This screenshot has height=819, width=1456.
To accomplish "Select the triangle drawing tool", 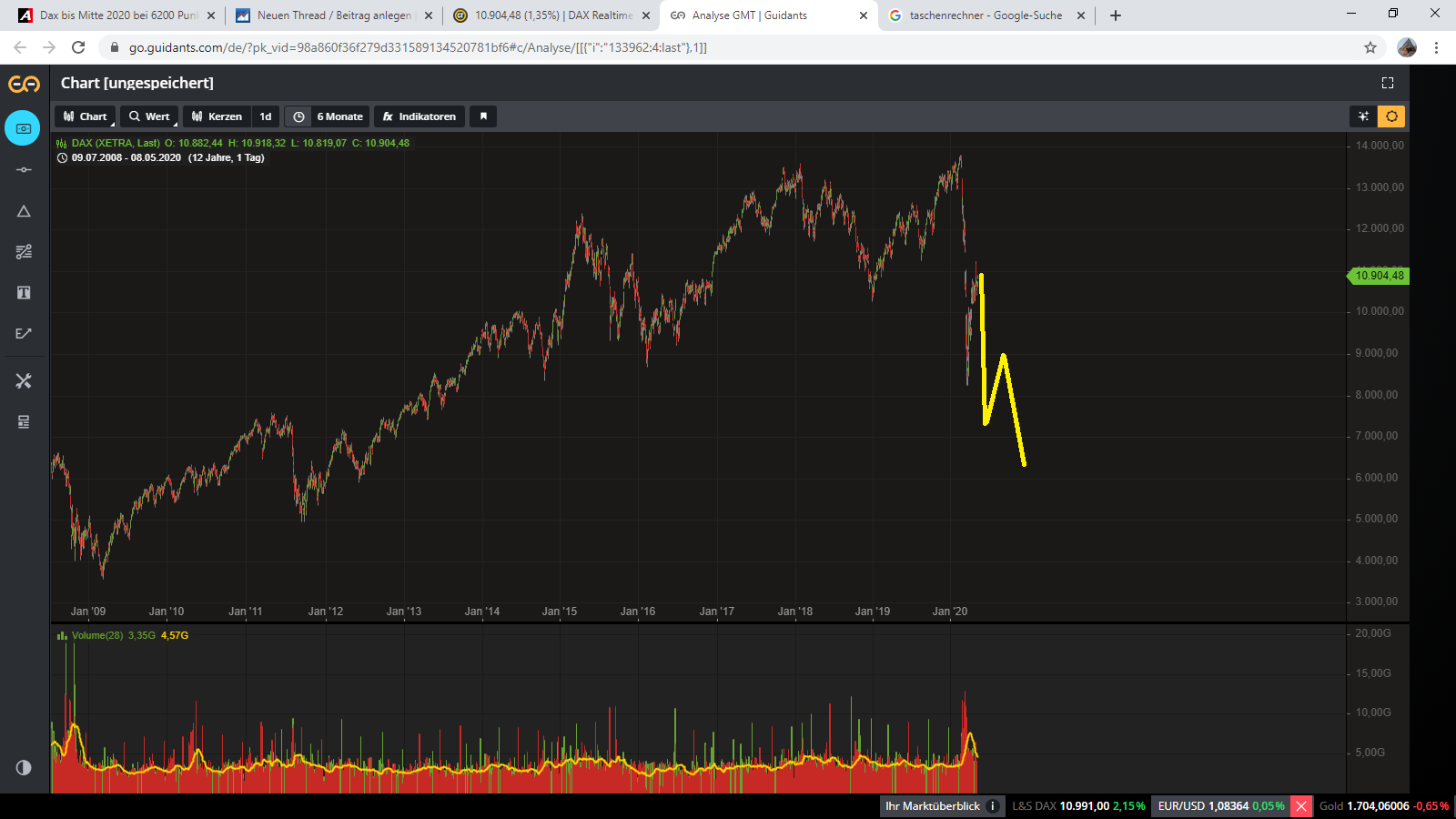I will (x=23, y=211).
